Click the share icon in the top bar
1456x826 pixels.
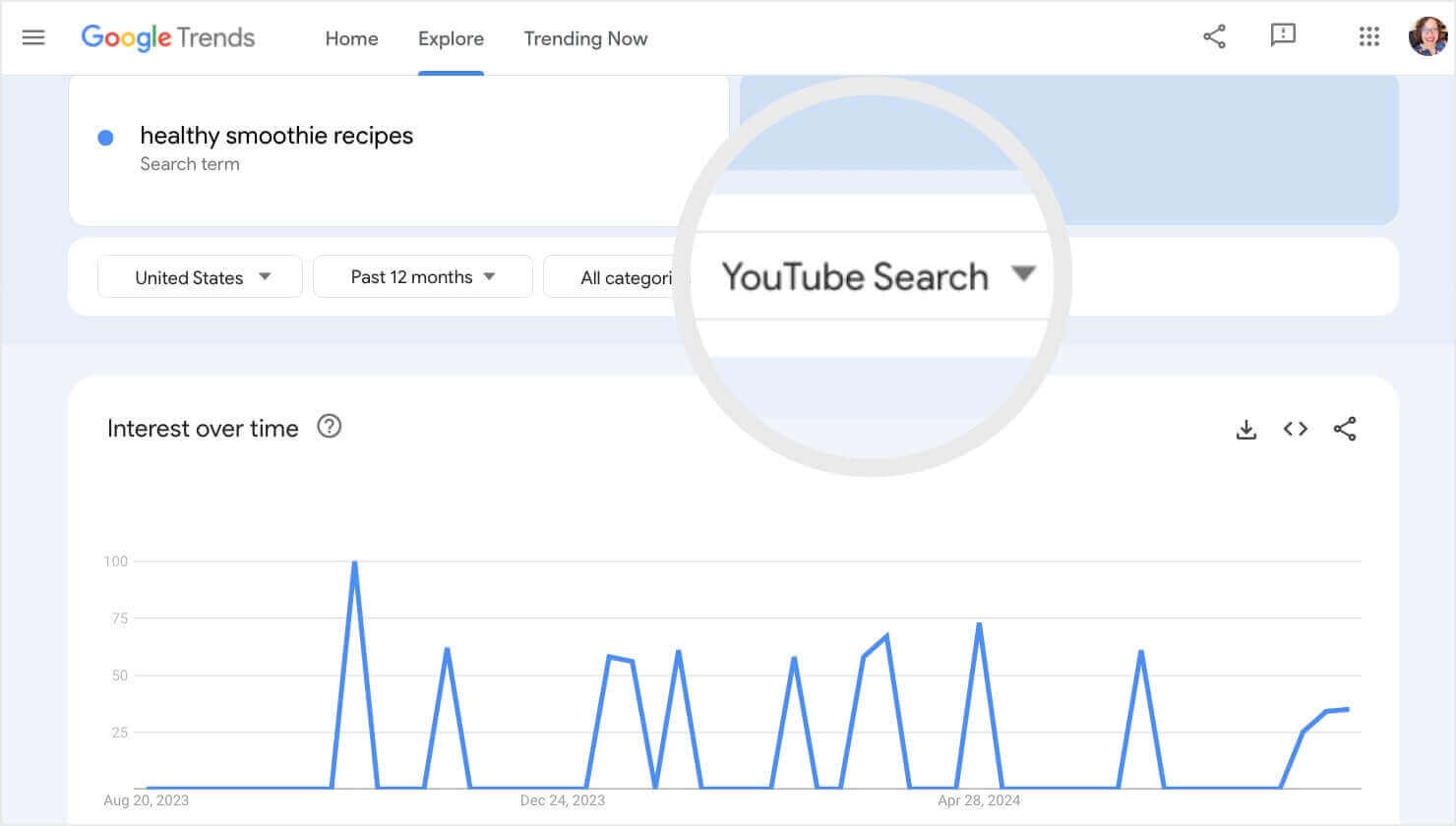pyautogui.click(x=1214, y=36)
